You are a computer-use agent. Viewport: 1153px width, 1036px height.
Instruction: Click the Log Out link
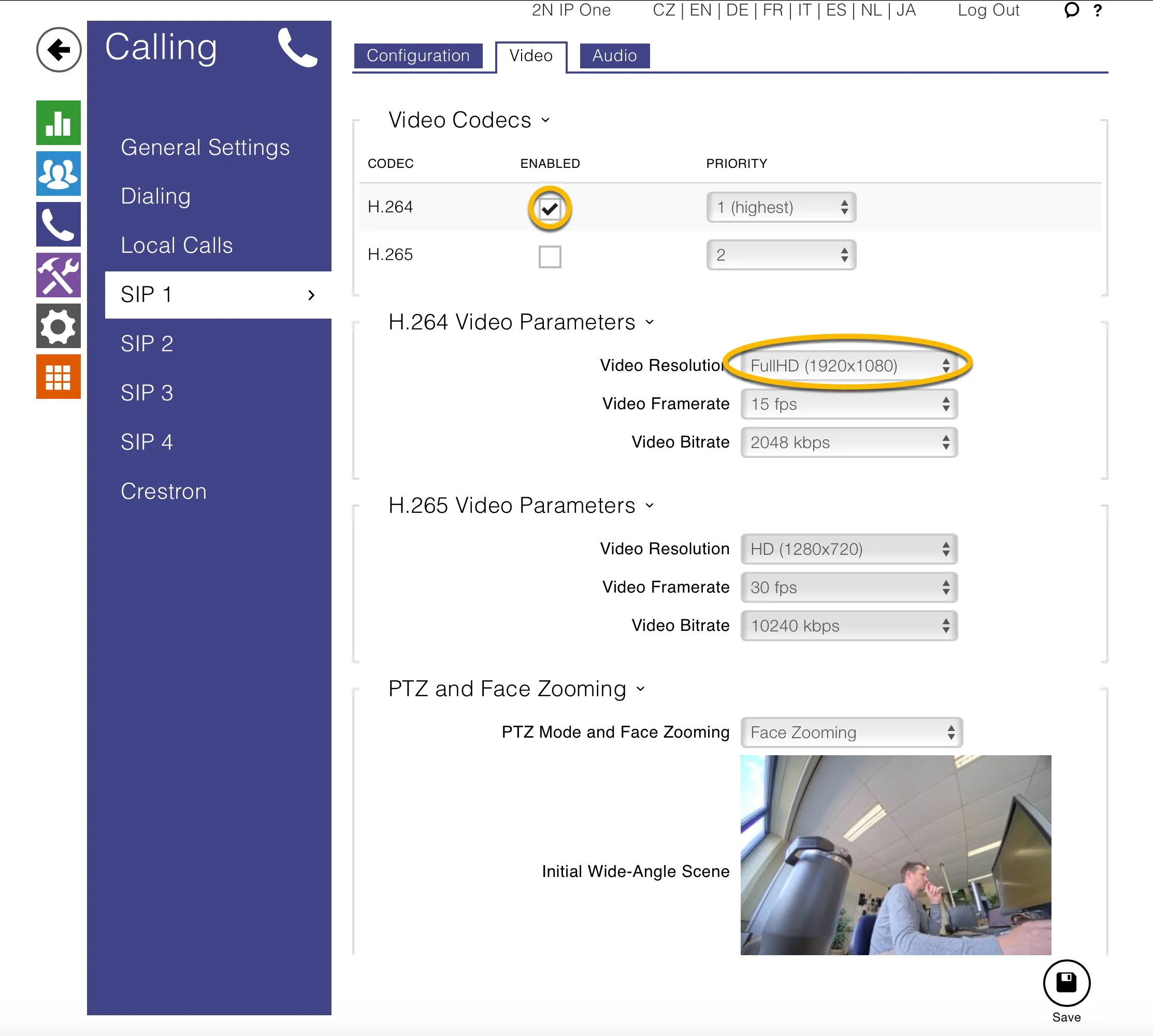(988, 10)
